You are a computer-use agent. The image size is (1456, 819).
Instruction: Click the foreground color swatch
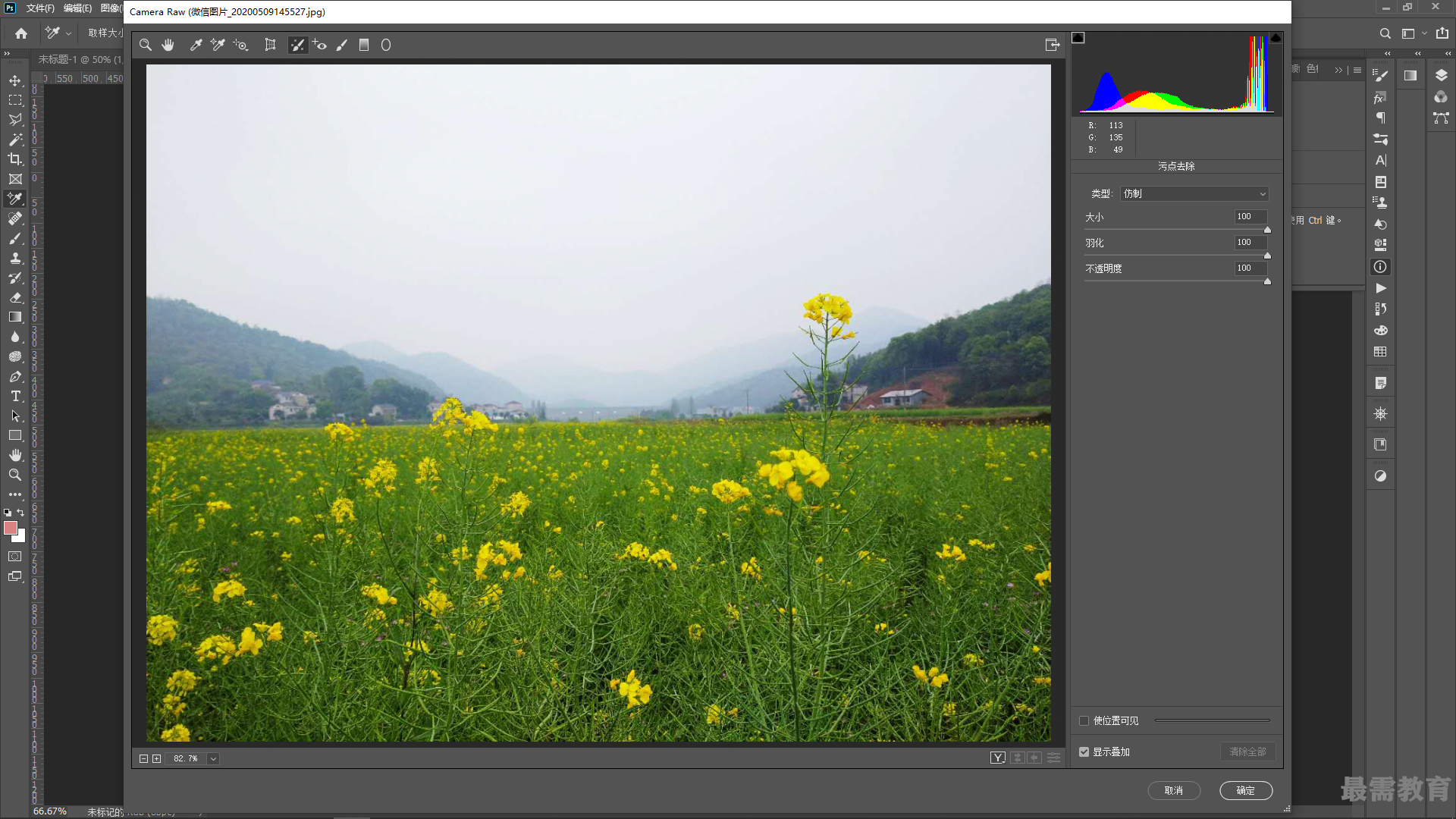10,528
